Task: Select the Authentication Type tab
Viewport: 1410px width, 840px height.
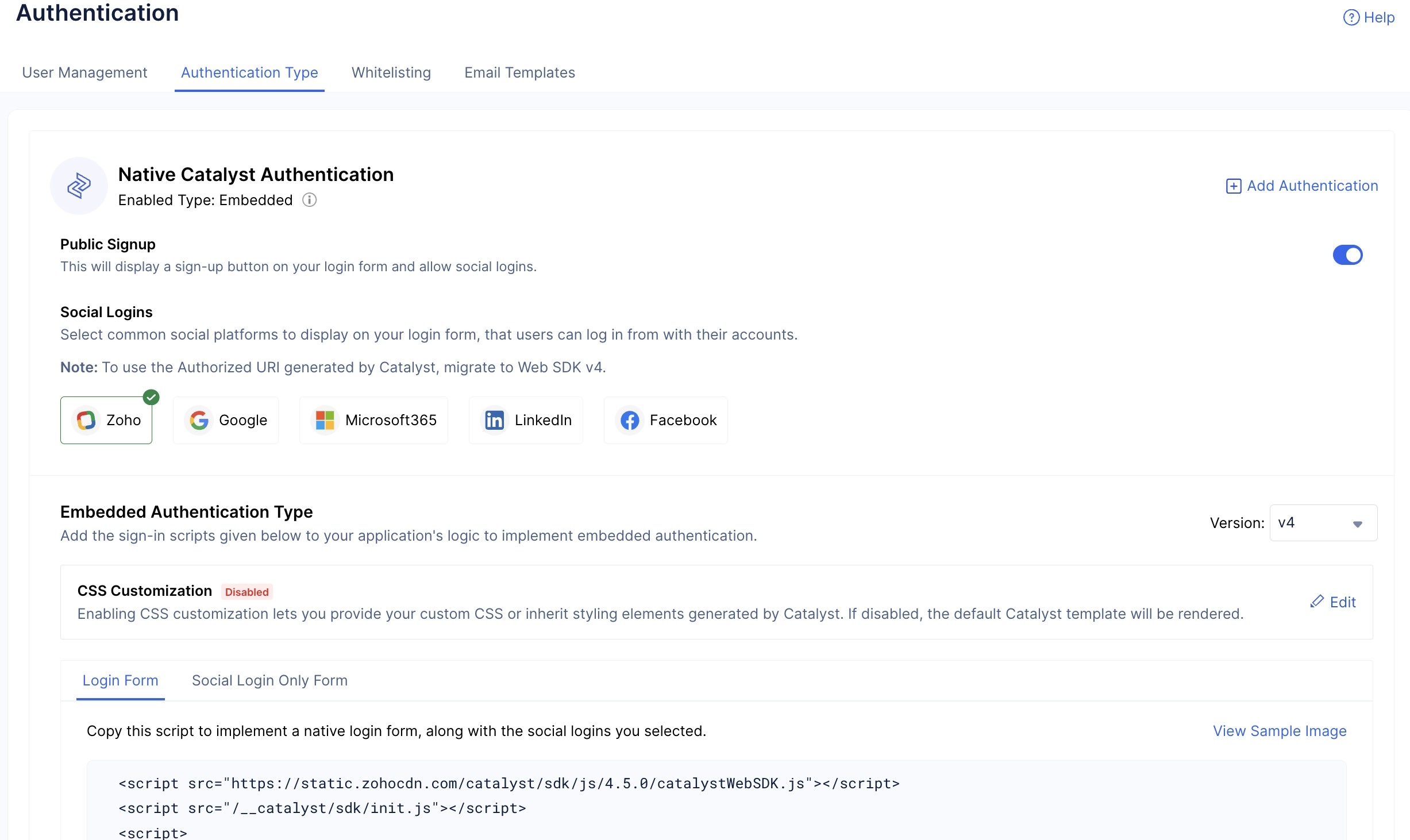Action: tap(249, 72)
